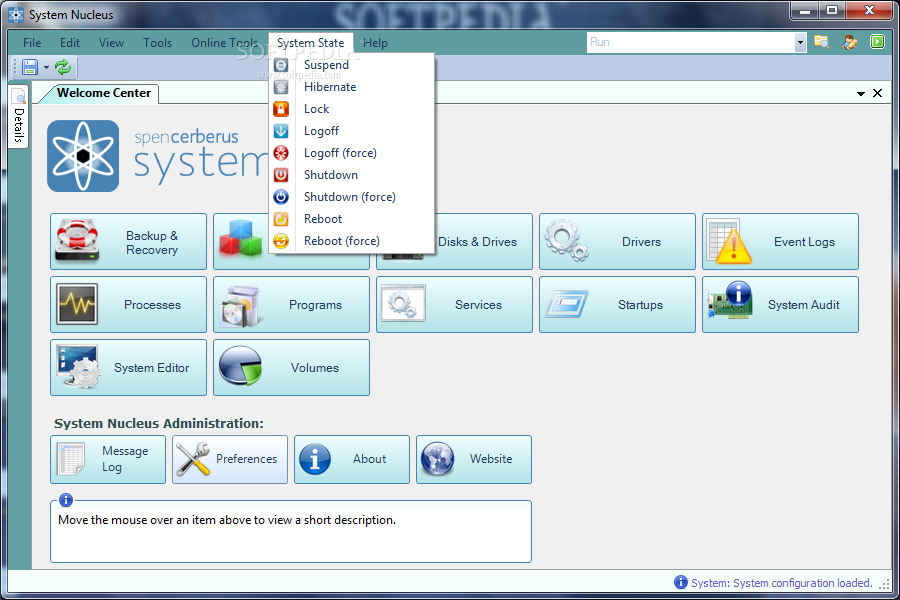Click the System Nucleus title bar icon
The width and height of the screenshot is (900, 600).
tap(16, 15)
